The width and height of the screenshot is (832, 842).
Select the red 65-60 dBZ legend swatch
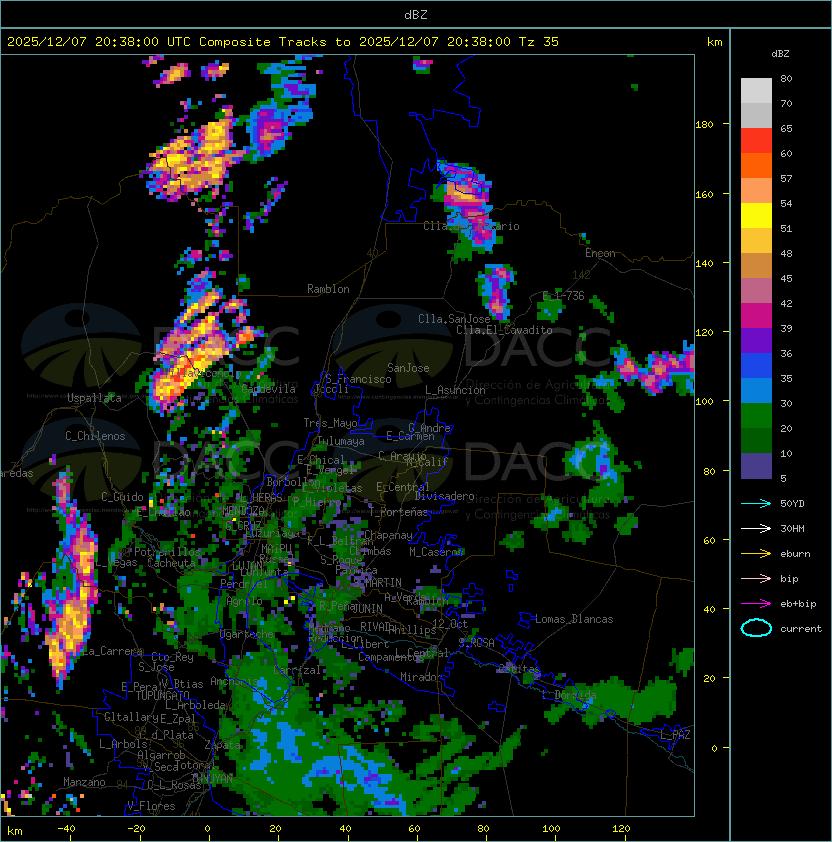click(756, 141)
